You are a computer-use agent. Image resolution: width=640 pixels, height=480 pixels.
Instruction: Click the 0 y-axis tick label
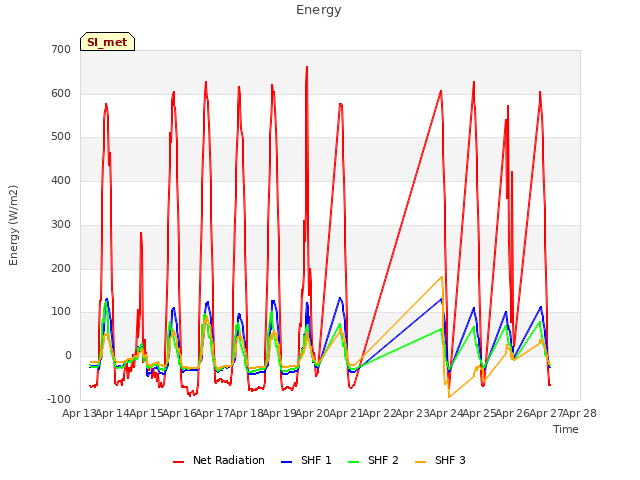tap(68, 356)
